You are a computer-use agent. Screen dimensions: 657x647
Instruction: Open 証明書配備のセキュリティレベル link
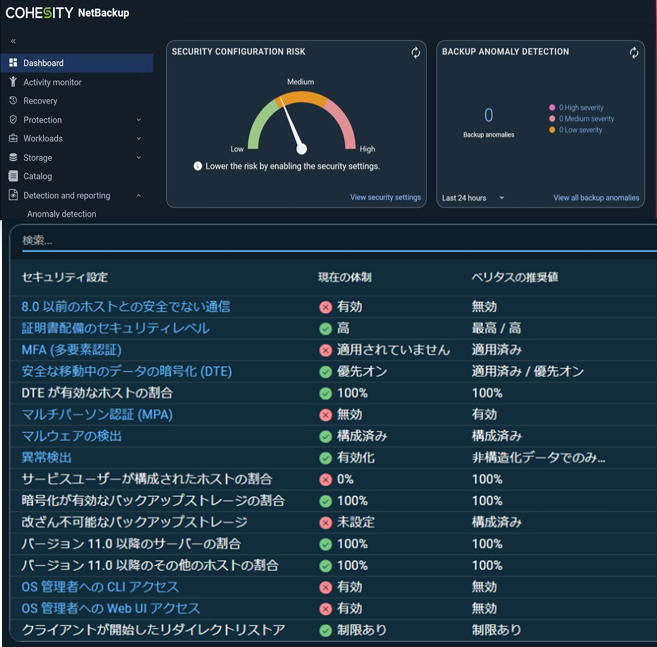[116, 328]
